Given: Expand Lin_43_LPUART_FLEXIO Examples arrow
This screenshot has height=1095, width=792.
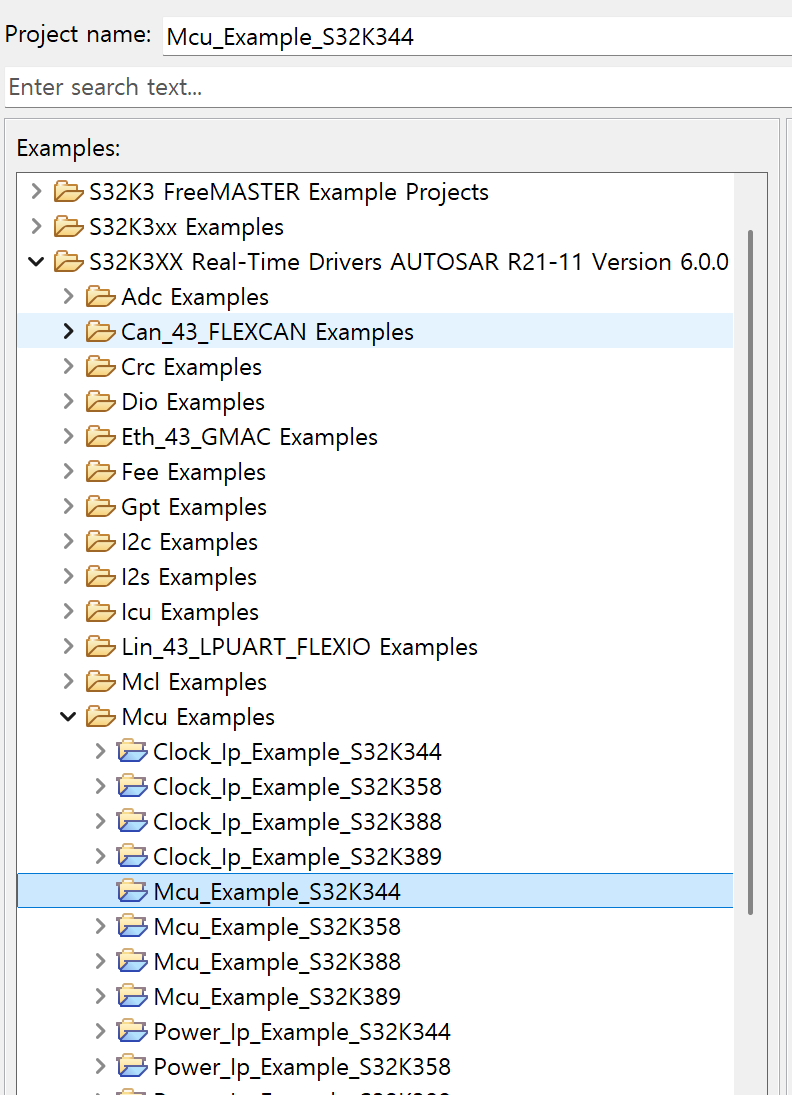Looking at the screenshot, I should (68, 647).
